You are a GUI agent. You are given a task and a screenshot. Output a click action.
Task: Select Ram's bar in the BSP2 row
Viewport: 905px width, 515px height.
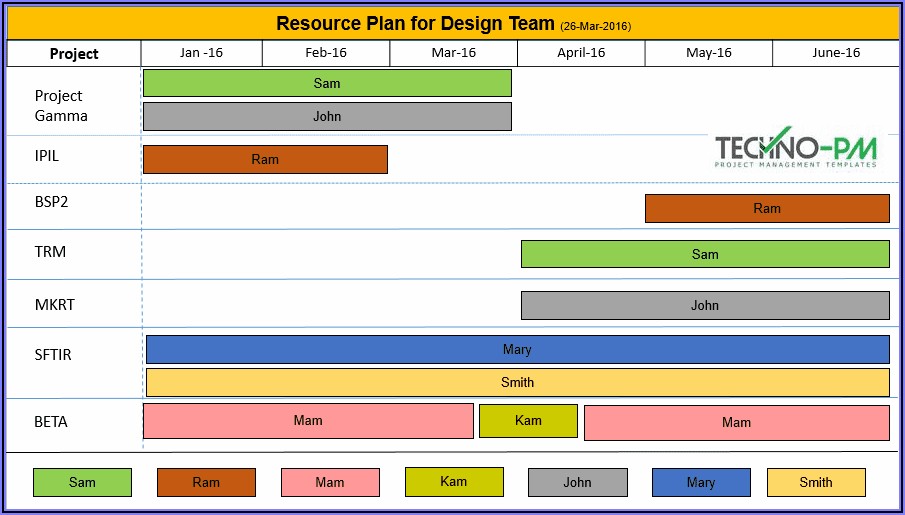767,208
